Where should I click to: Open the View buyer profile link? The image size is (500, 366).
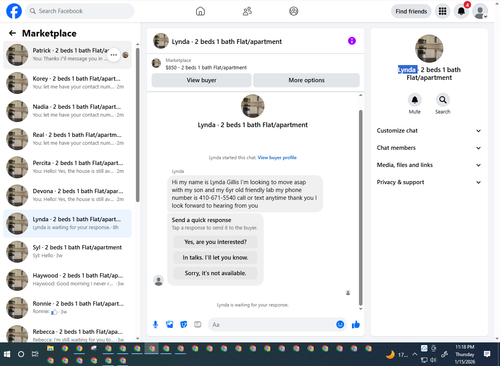pos(277,158)
